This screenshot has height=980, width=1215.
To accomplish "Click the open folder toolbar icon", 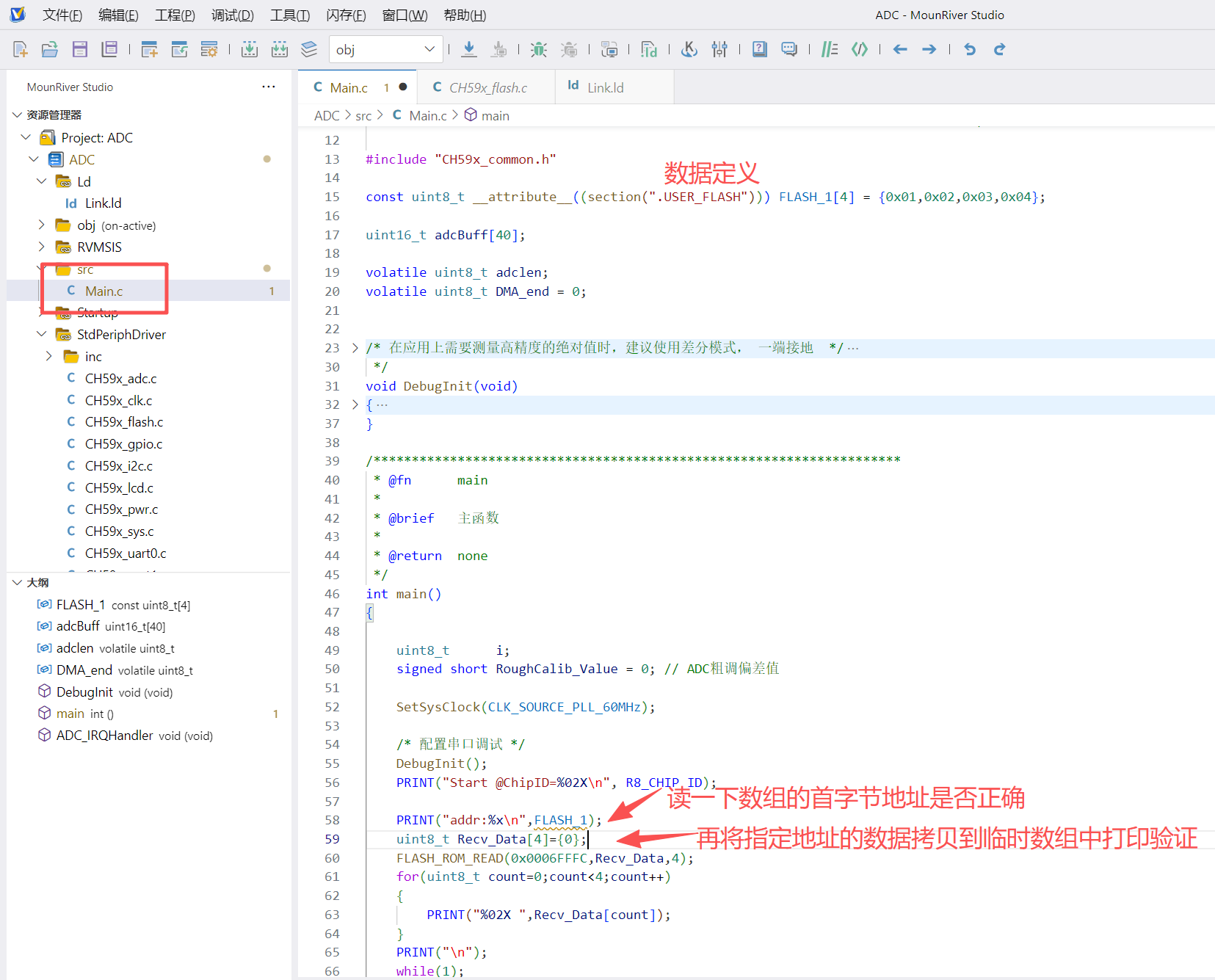I will pyautogui.click(x=50, y=49).
